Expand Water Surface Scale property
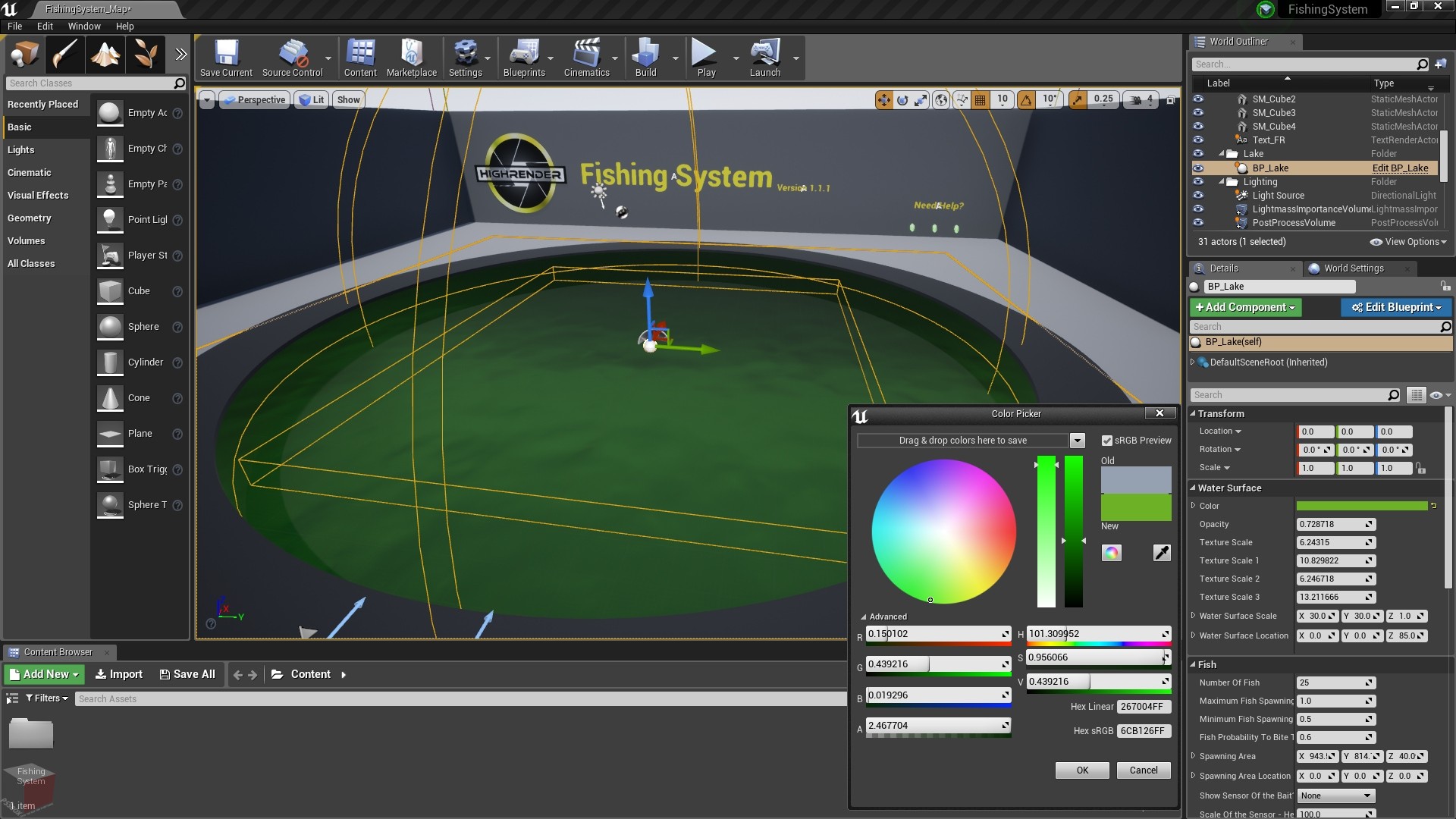 1193,616
